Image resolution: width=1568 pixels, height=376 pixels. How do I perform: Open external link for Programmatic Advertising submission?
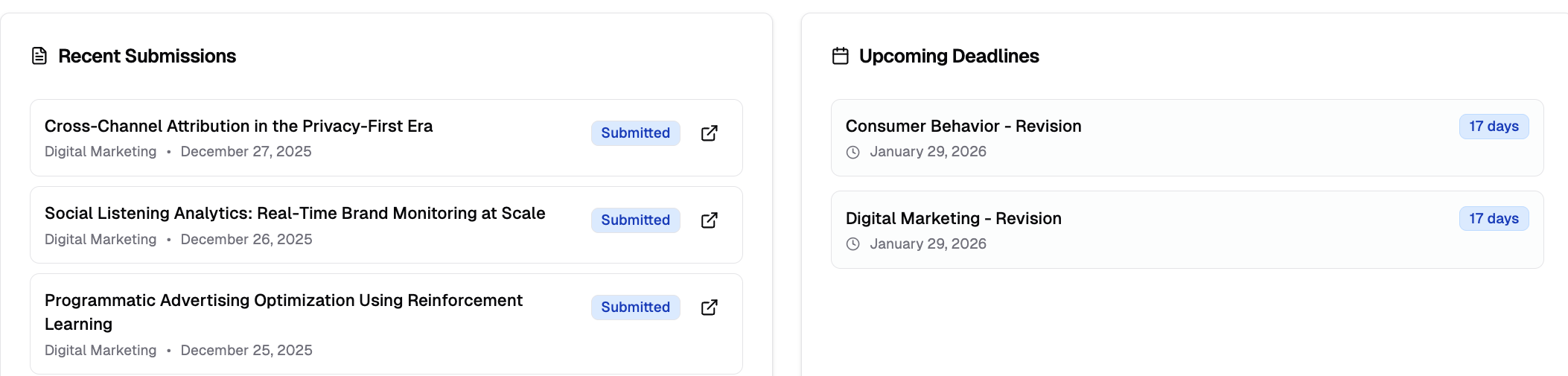point(710,308)
